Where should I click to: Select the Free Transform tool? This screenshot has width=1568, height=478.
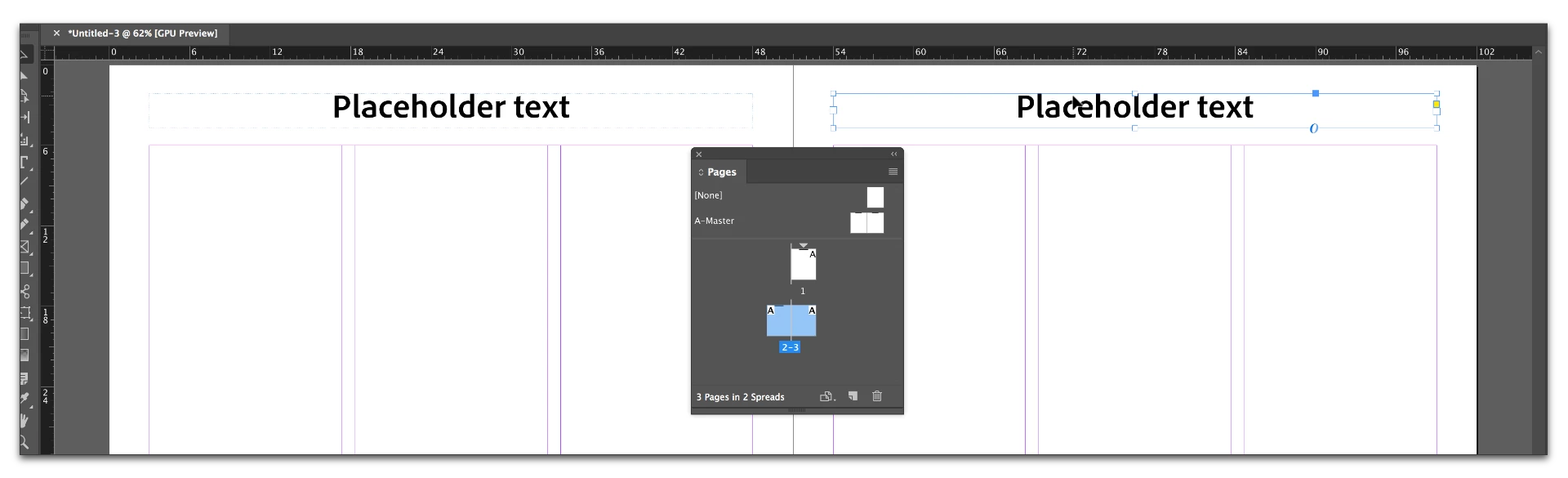pos(24,313)
